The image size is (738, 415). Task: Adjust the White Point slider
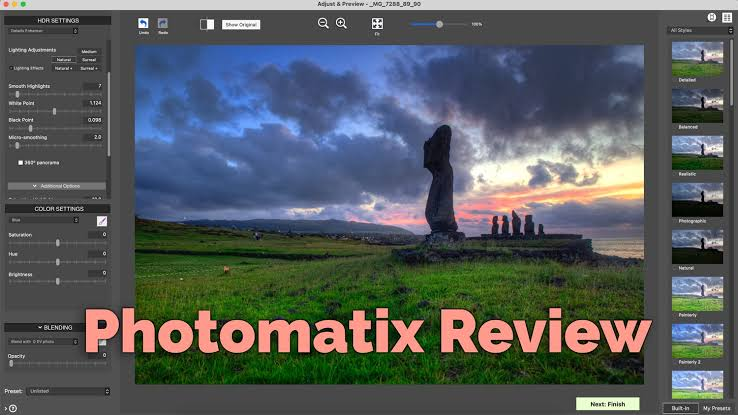(55, 112)
